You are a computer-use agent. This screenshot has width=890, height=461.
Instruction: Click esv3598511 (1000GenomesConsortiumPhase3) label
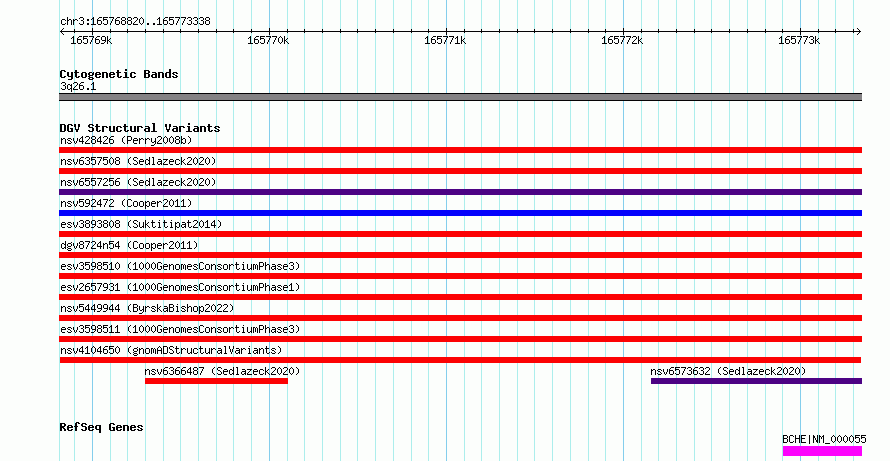(180, 329)
